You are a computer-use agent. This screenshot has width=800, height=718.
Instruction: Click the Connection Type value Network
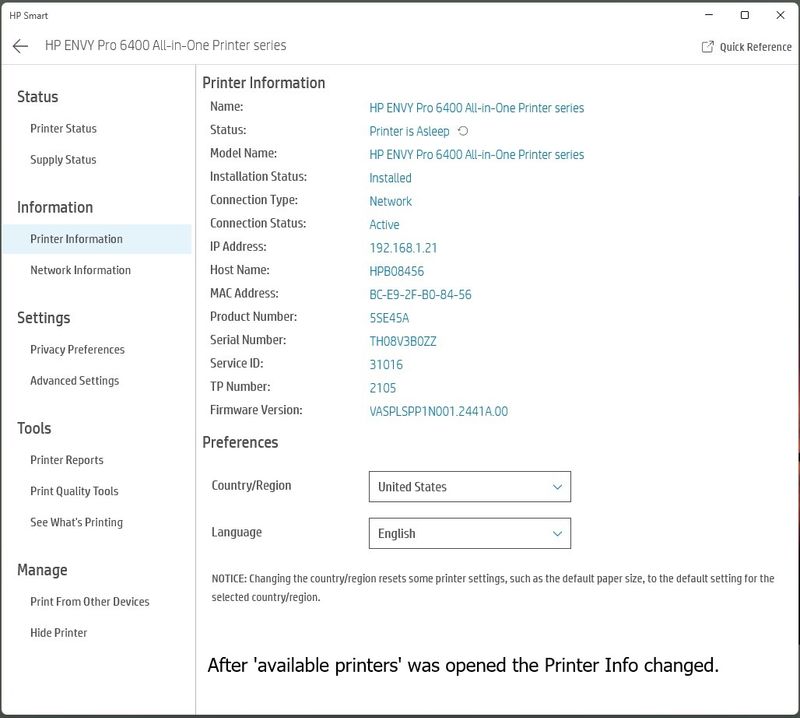click(x=390, y=201)
